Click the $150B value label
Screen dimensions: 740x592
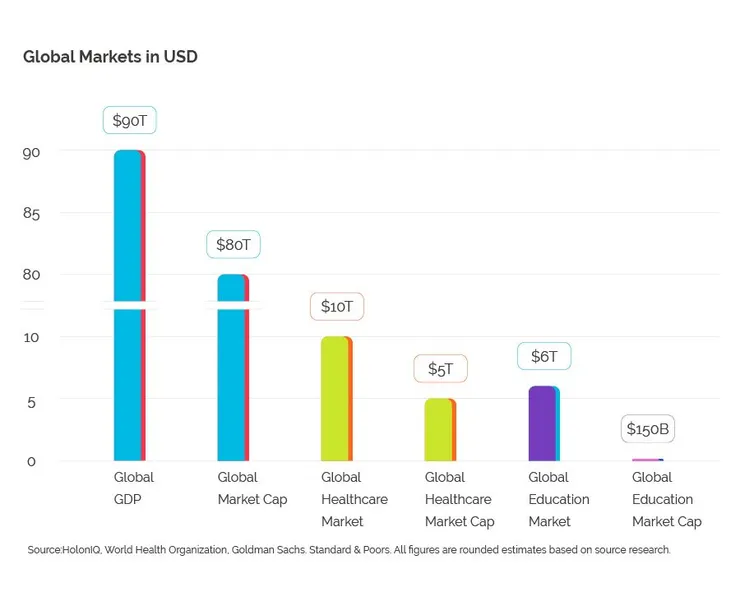click(648, 429)
